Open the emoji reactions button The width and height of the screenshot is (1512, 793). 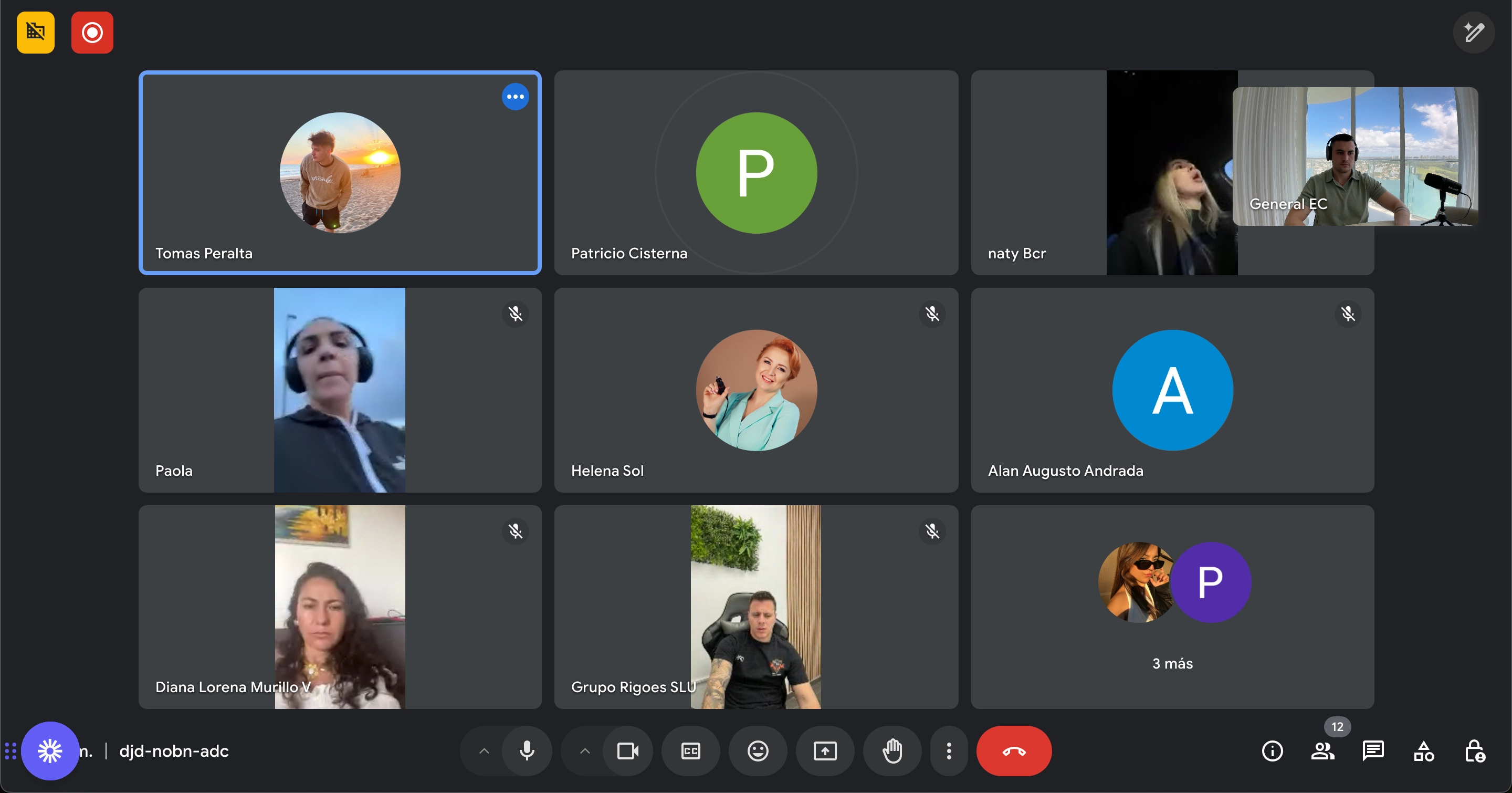click(758, 751)
